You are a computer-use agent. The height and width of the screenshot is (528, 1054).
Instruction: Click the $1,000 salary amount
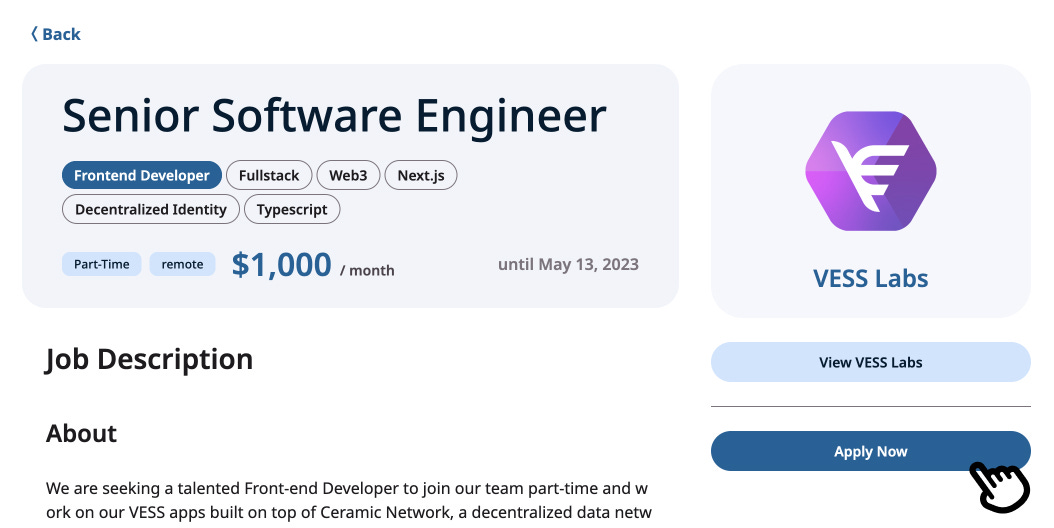[x=282, y=264]
